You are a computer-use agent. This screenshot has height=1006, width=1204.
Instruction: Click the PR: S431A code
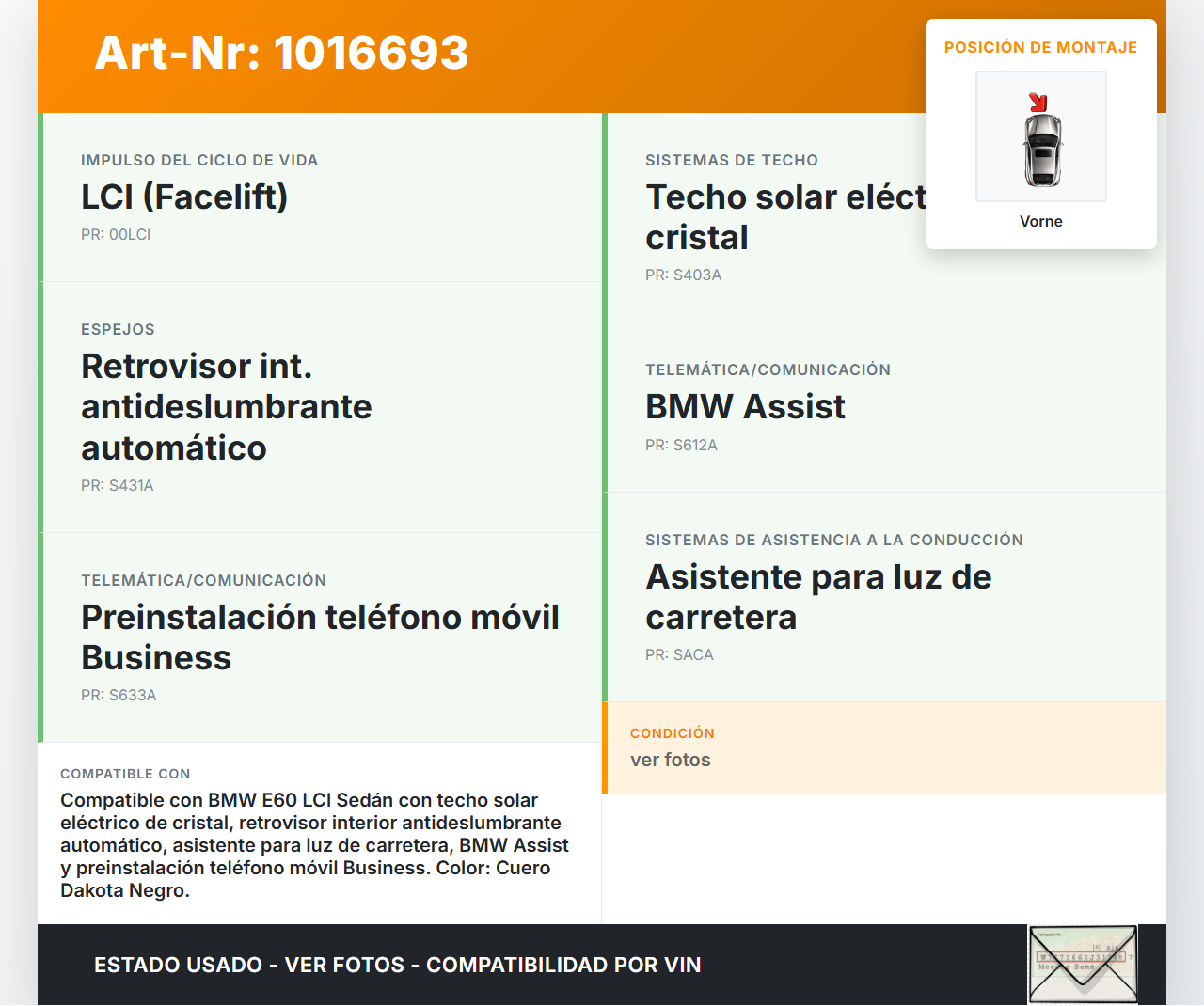(x=118, y=485)
